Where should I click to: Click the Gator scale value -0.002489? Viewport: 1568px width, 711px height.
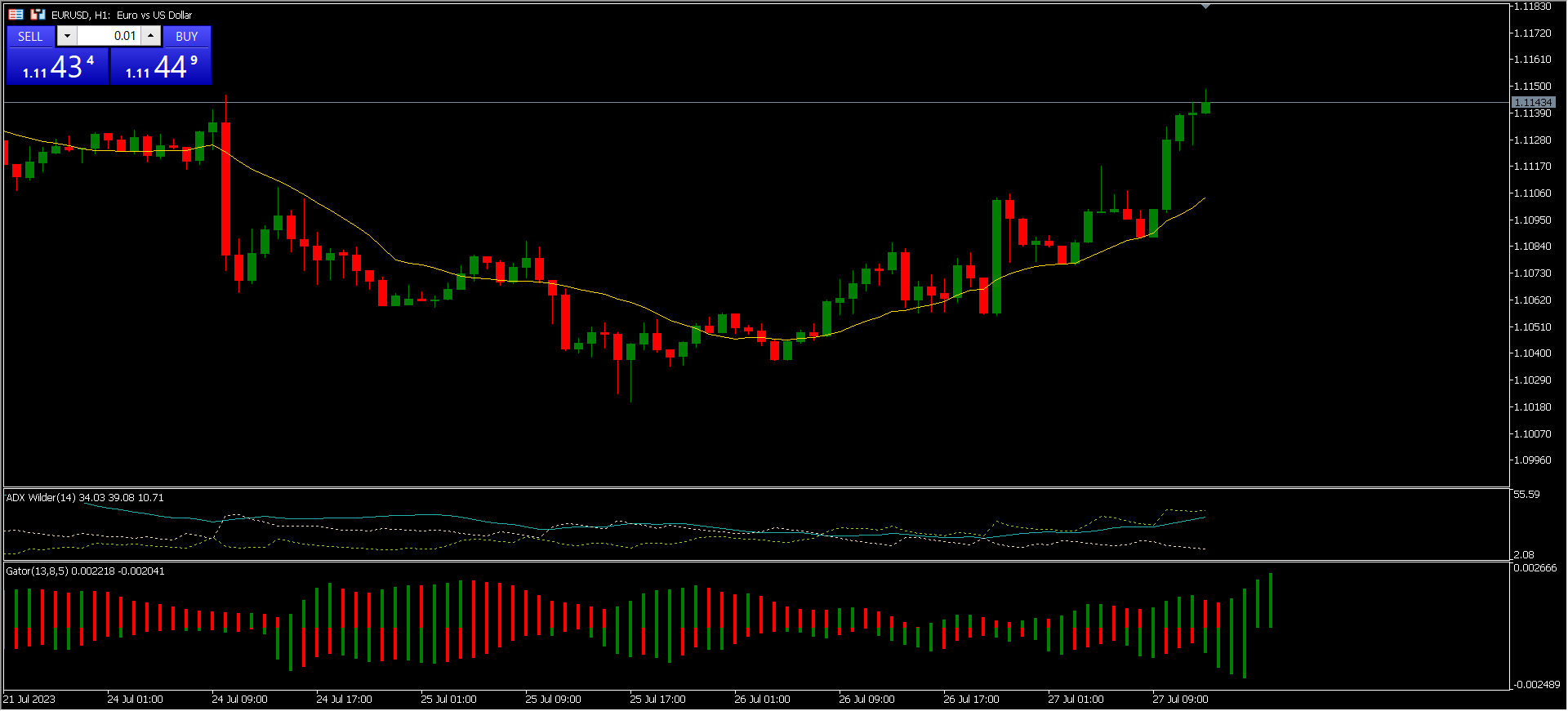tap(1536, 685)
